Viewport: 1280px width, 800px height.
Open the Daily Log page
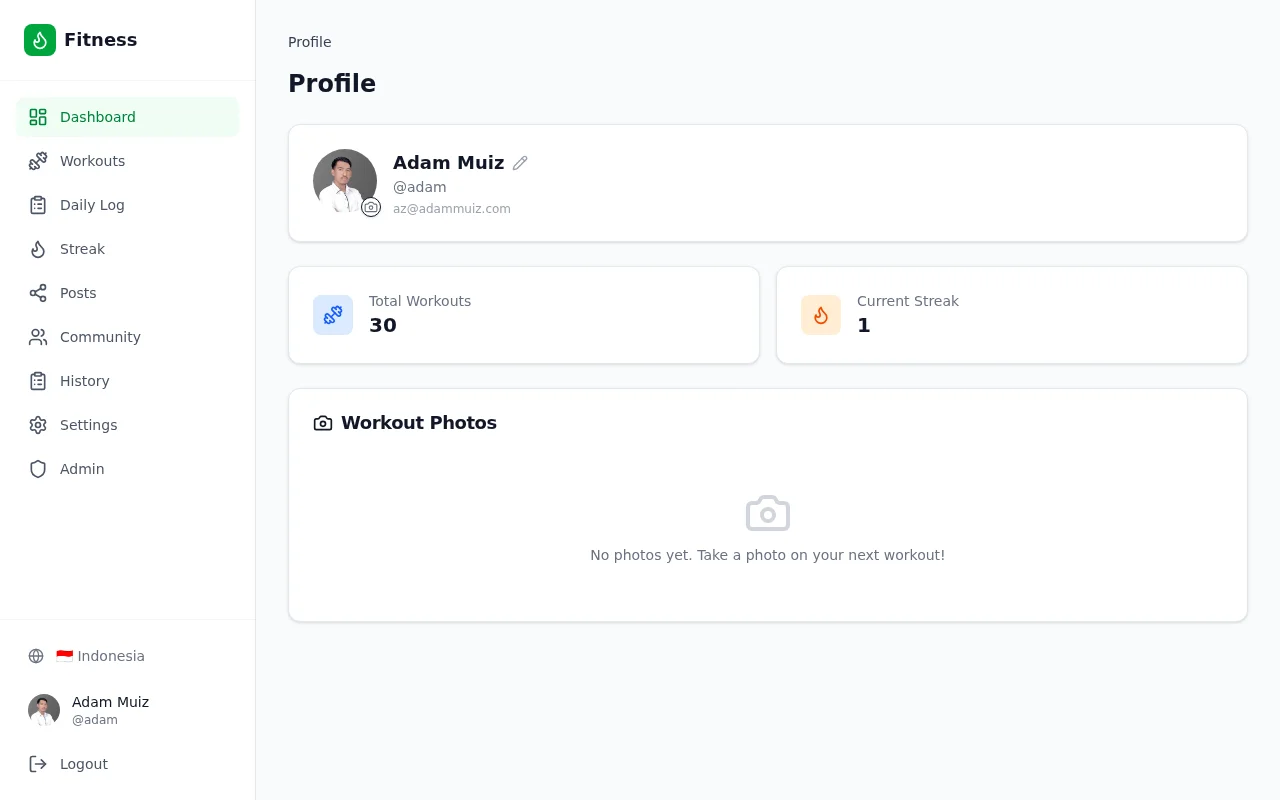pyautogui.click(x=128, y=205)
